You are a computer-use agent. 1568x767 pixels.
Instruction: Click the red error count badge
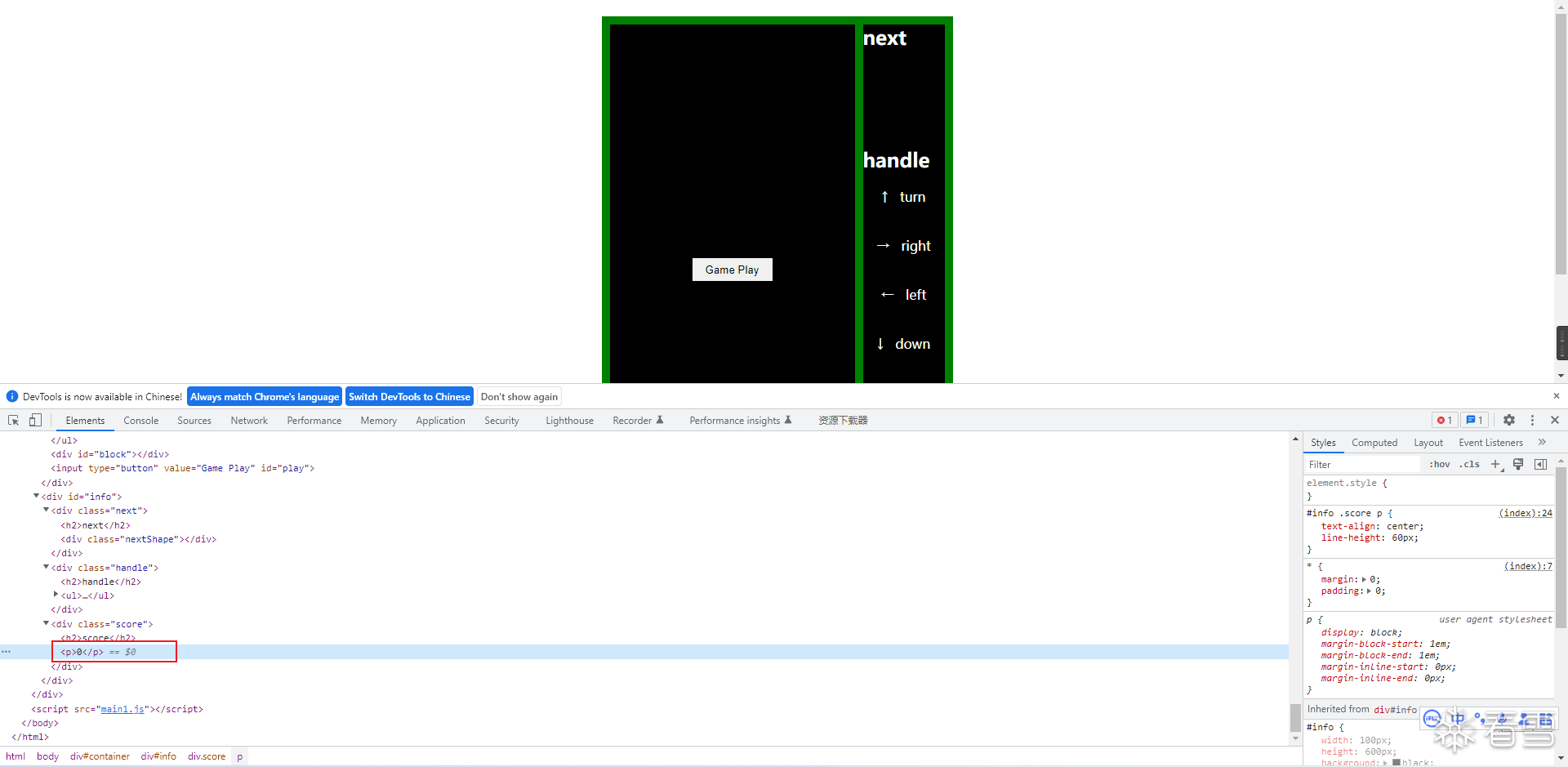click(1445, 420)
